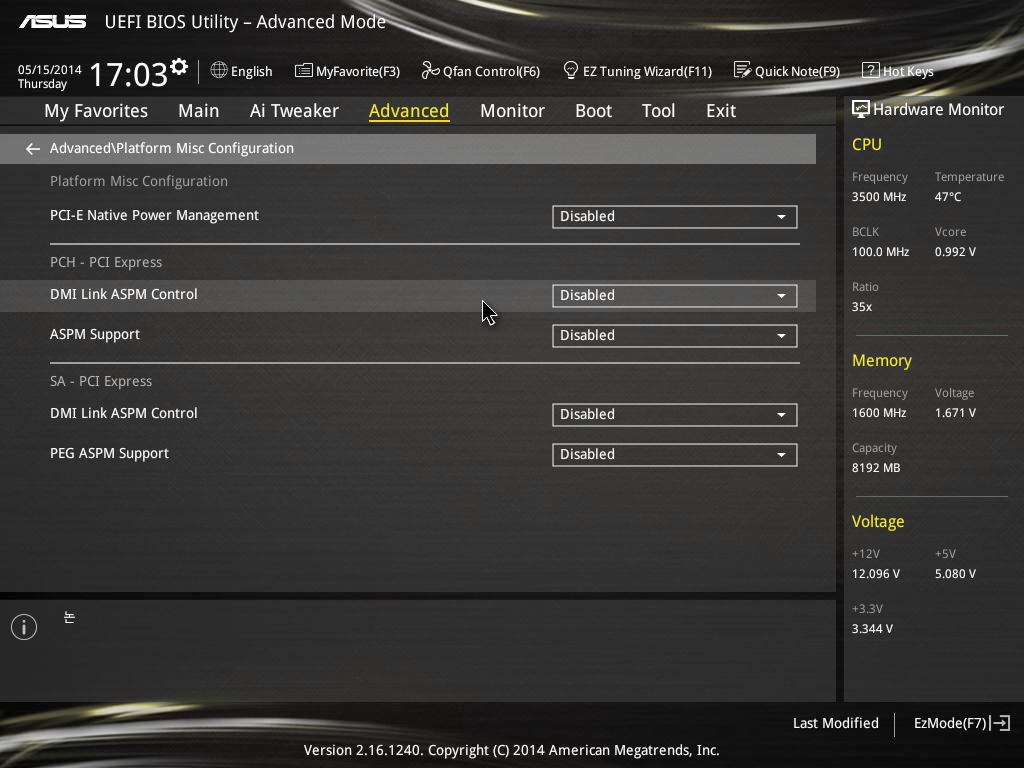Select PCH DMI Link ASPM Control label
This screenshot has height=768, width=1024.
(x=123, y=295)
